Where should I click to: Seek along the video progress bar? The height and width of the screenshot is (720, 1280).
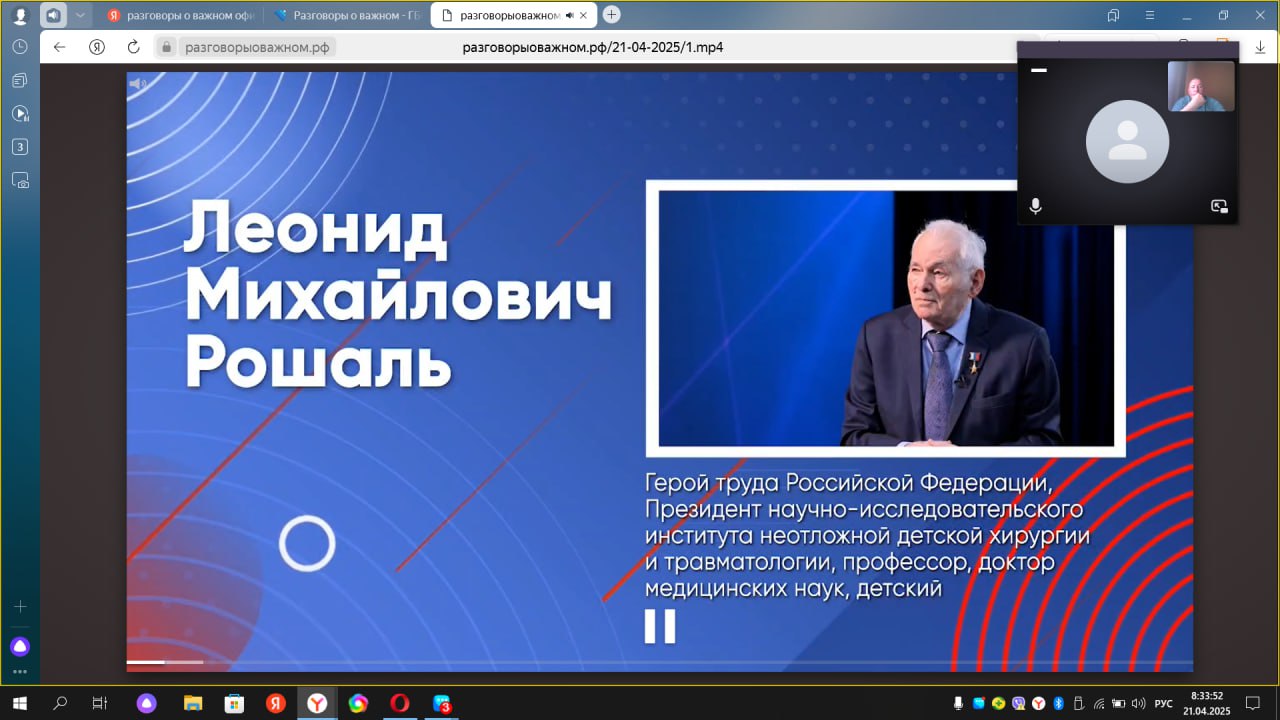click(x=659, y=662)
